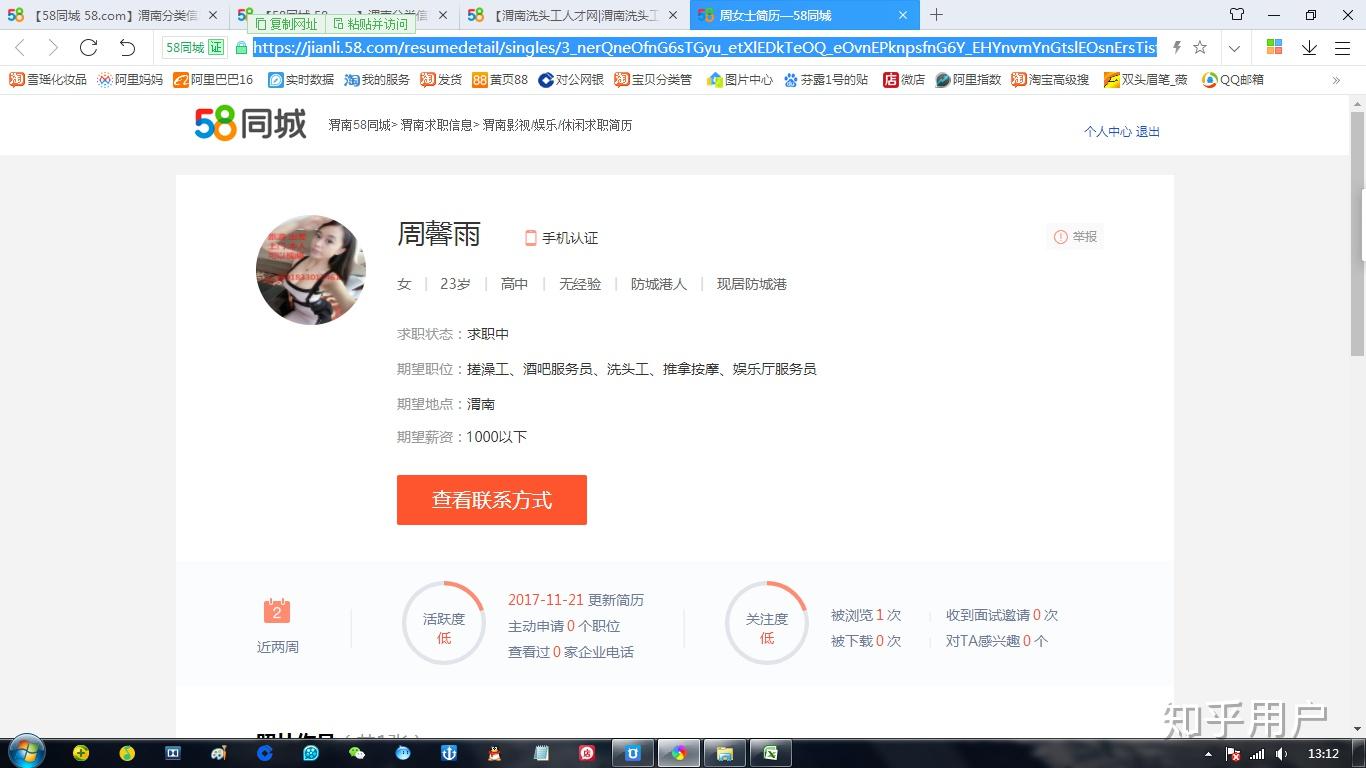Open the 双头眉笔_薇 bookmark

tap(1146, 79)
